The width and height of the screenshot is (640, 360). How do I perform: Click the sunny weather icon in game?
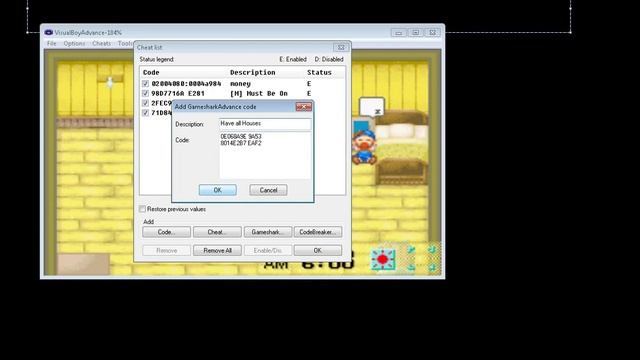382,259
